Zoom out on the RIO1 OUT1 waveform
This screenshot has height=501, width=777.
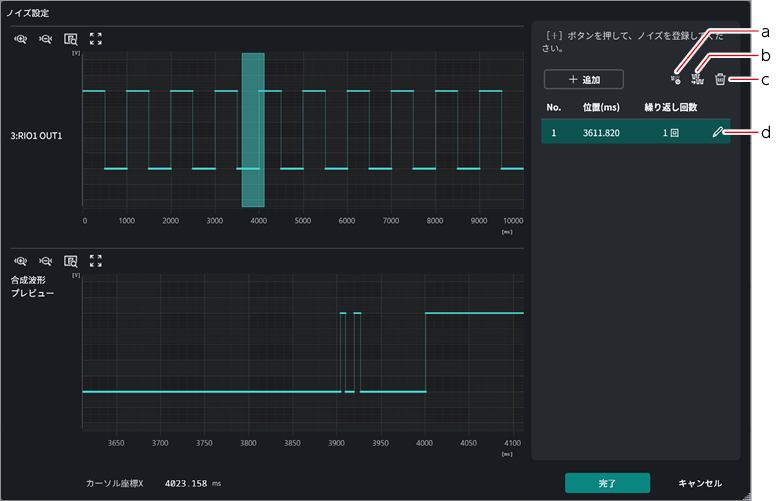46,39
